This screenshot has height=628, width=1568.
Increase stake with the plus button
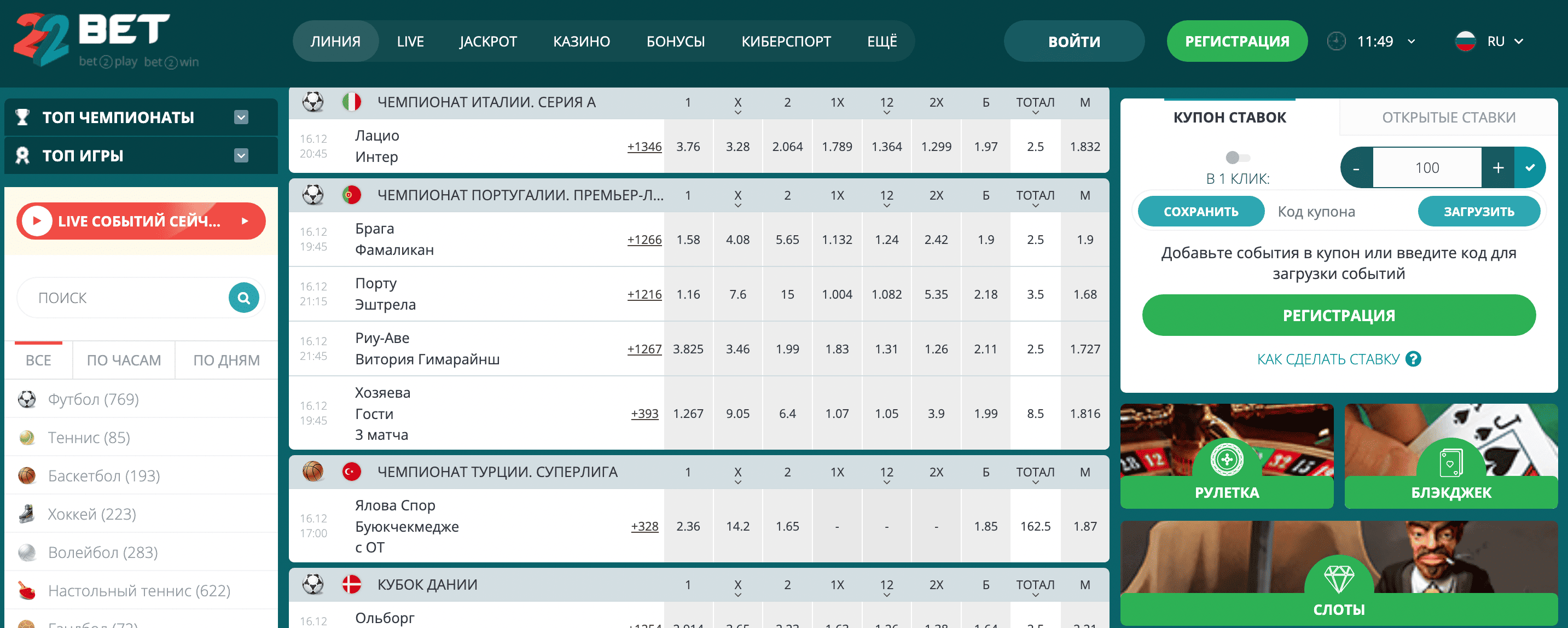pos(1498,167)
